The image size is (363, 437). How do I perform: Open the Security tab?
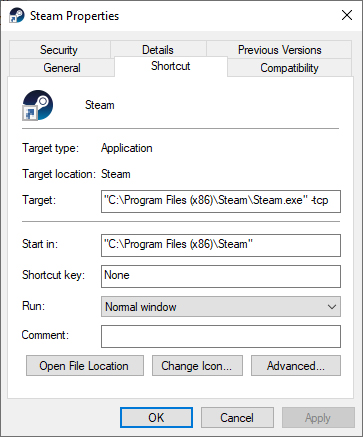coord(59,50)
